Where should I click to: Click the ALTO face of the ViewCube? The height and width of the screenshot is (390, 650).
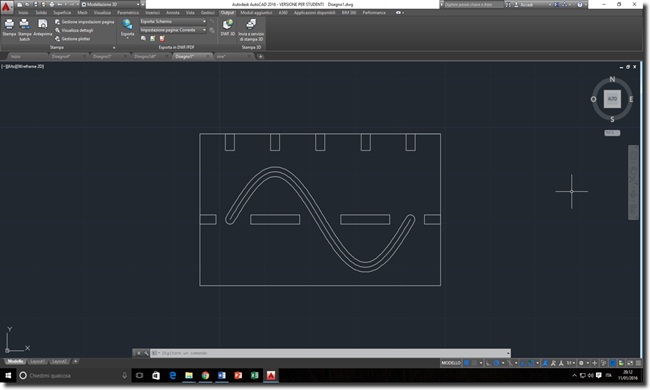[612, 99]
